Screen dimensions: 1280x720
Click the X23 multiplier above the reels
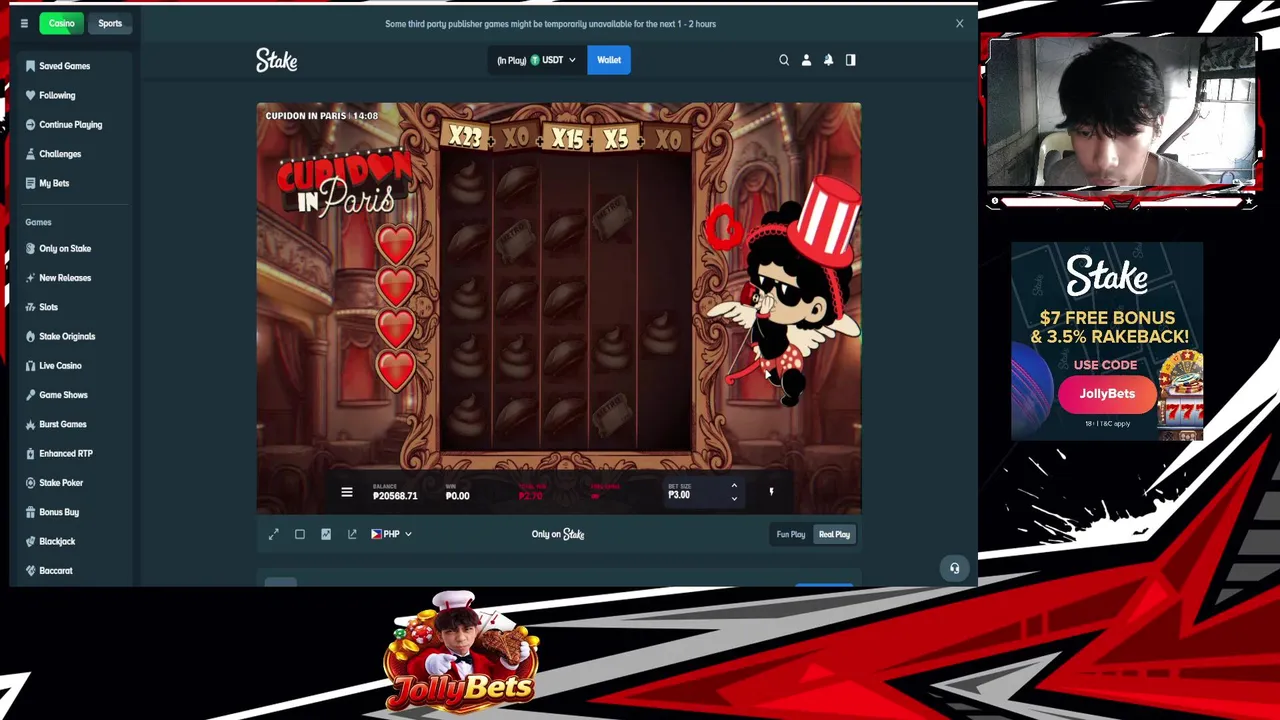point(465,136)
